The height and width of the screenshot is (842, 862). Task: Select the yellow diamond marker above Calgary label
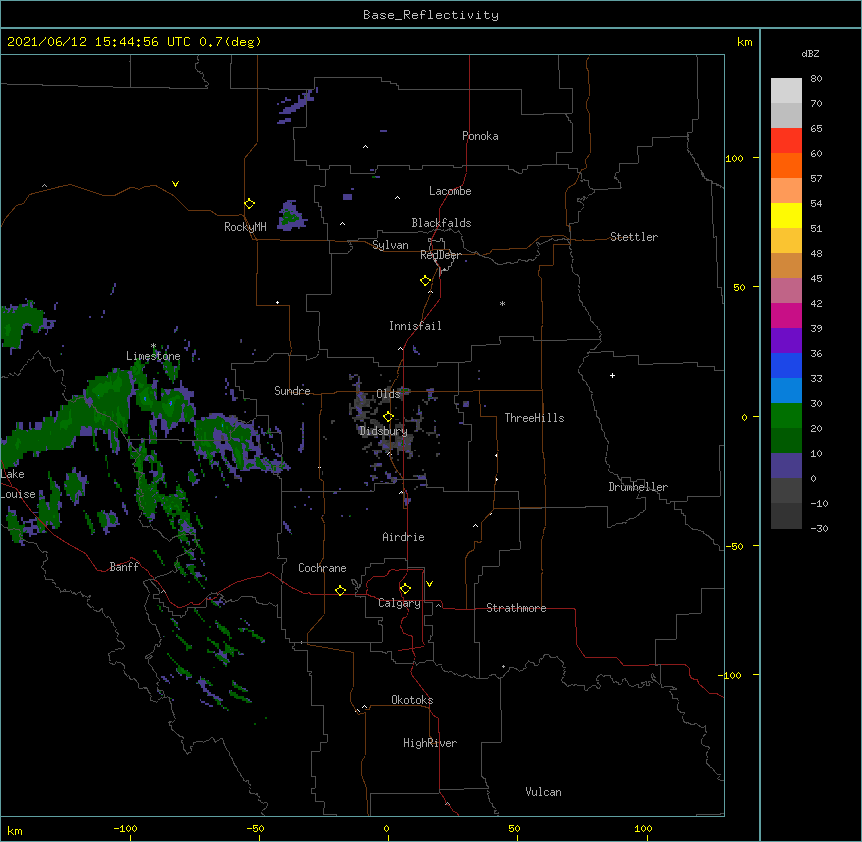pyautogui.click(x=405, y=589)
